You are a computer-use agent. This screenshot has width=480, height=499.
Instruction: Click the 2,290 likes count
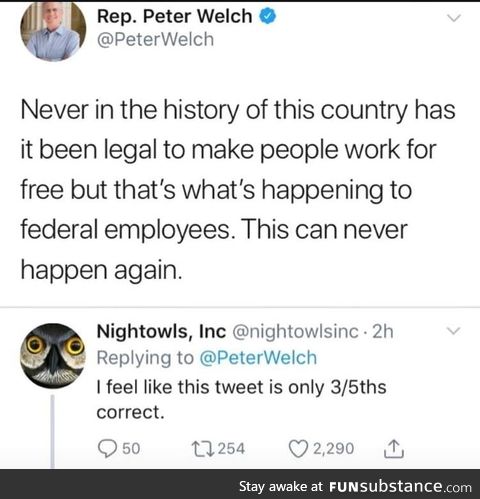coord(333,449)
